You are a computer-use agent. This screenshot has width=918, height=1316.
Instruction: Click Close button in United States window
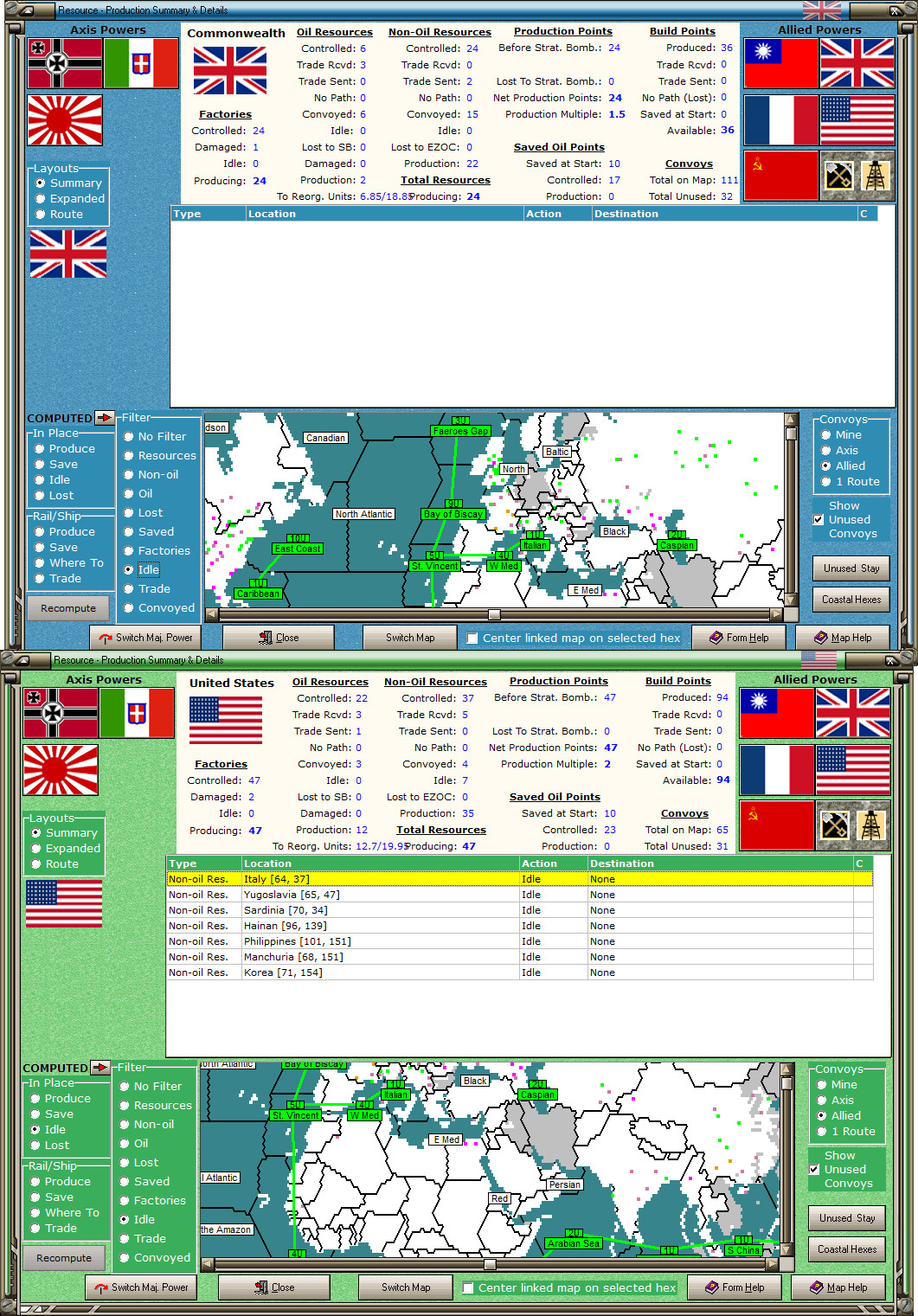[274, 1287]
